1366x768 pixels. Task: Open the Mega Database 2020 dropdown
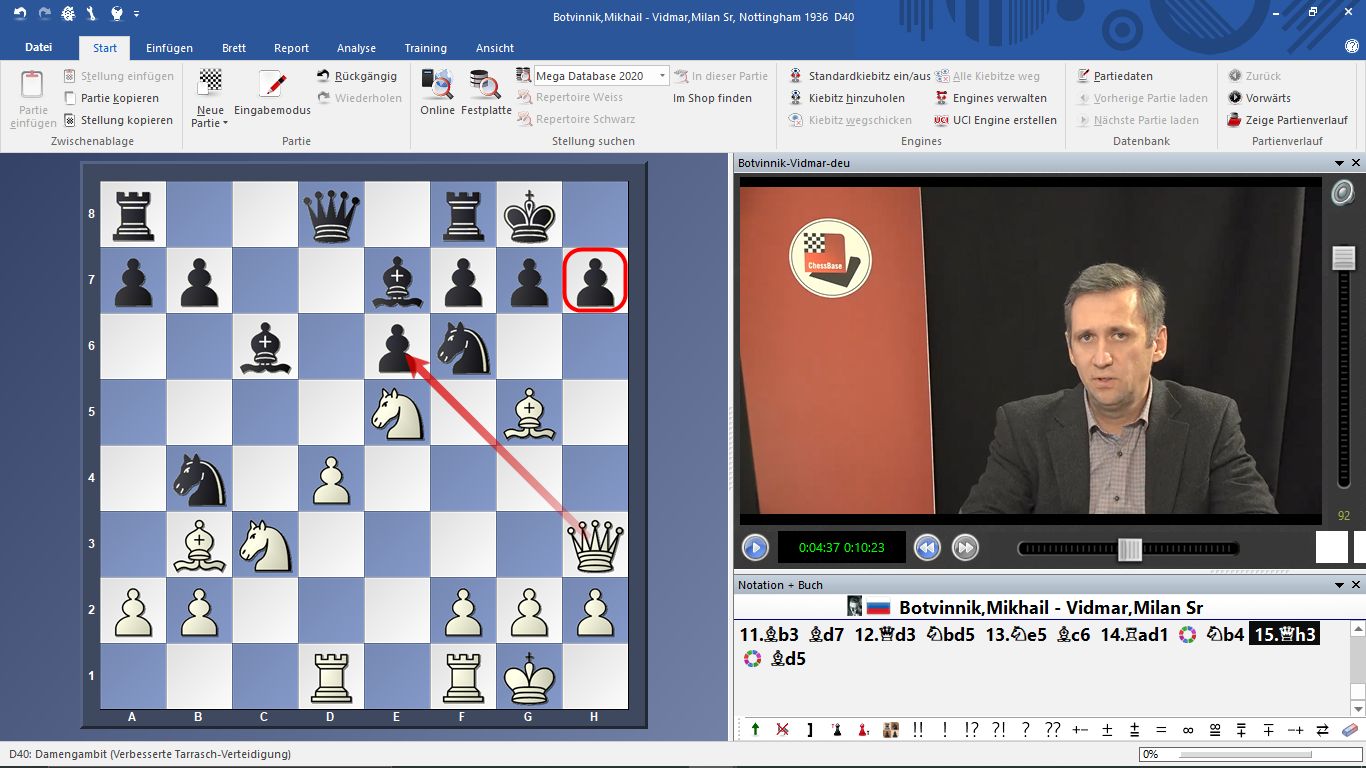[662, 76]
